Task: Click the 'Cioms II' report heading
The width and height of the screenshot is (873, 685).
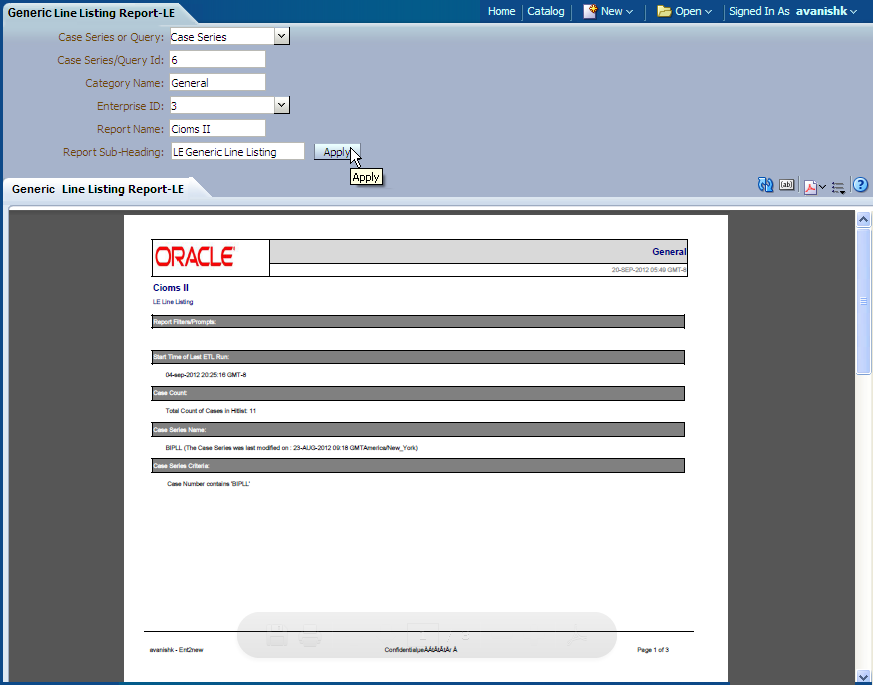Action: [171, 287]
